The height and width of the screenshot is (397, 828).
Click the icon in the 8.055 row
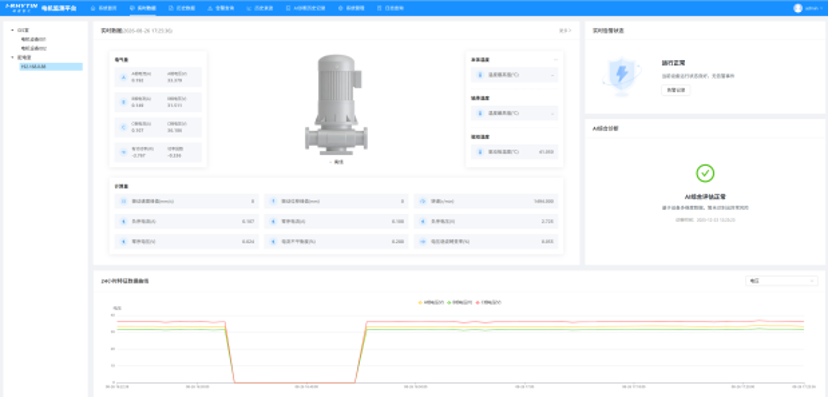point(422,241)
